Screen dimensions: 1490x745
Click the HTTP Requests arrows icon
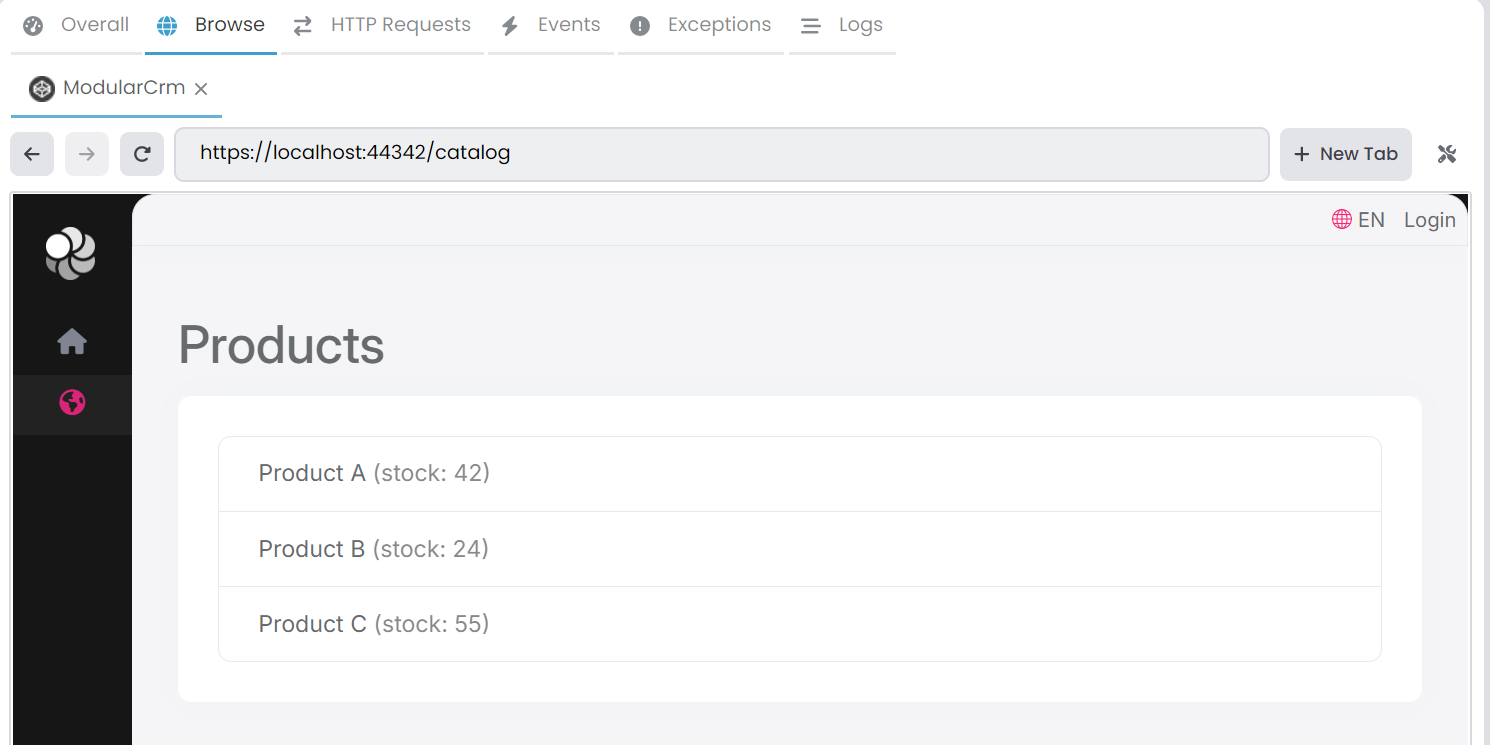click(303, 25)
